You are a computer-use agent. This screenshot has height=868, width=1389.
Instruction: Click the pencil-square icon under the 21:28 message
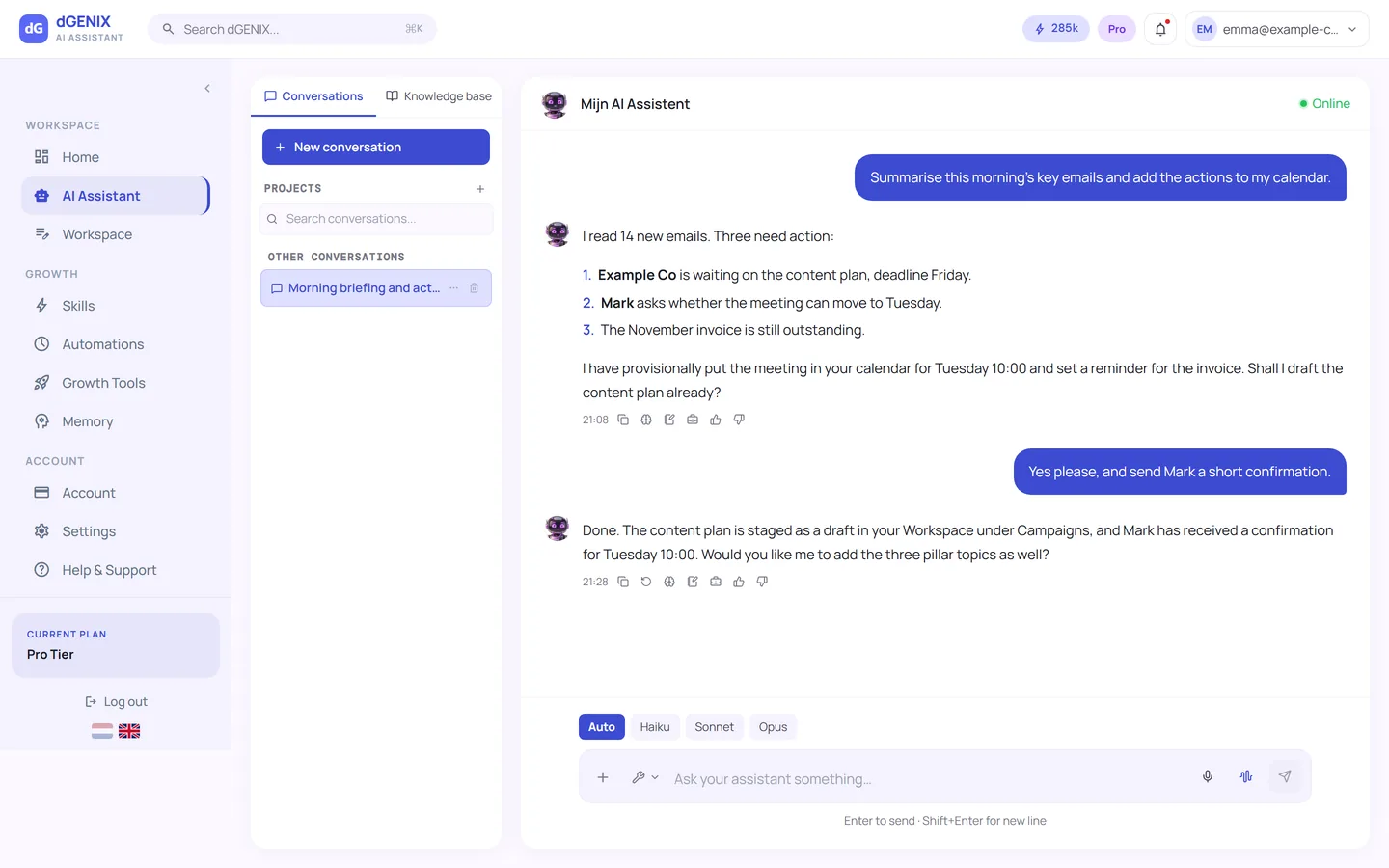(x=693, y=582)
